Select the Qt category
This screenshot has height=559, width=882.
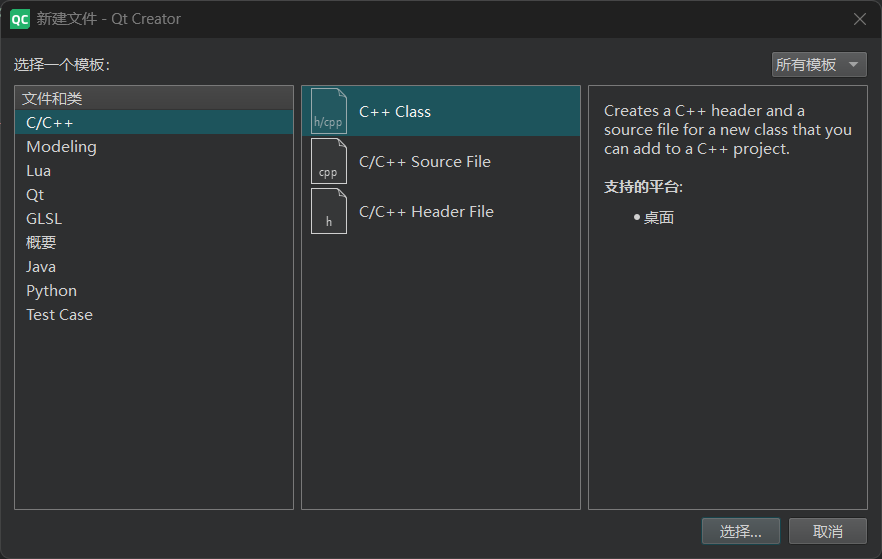point(154,195)
